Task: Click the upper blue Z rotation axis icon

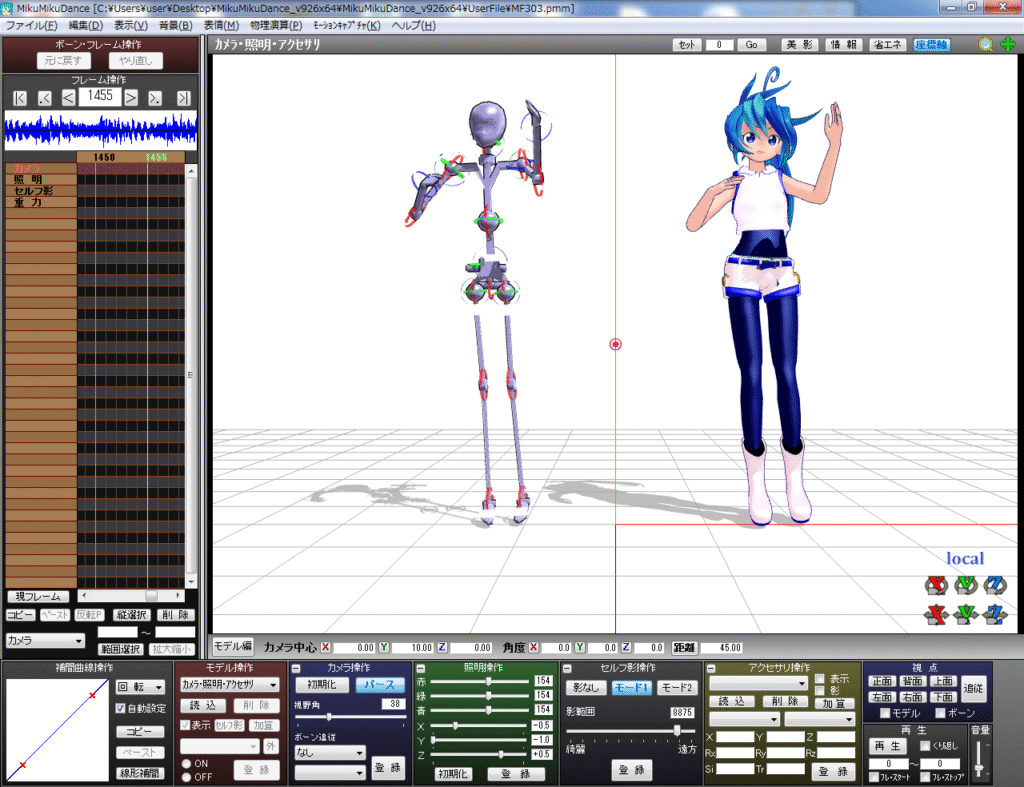Action: [995, 585]
